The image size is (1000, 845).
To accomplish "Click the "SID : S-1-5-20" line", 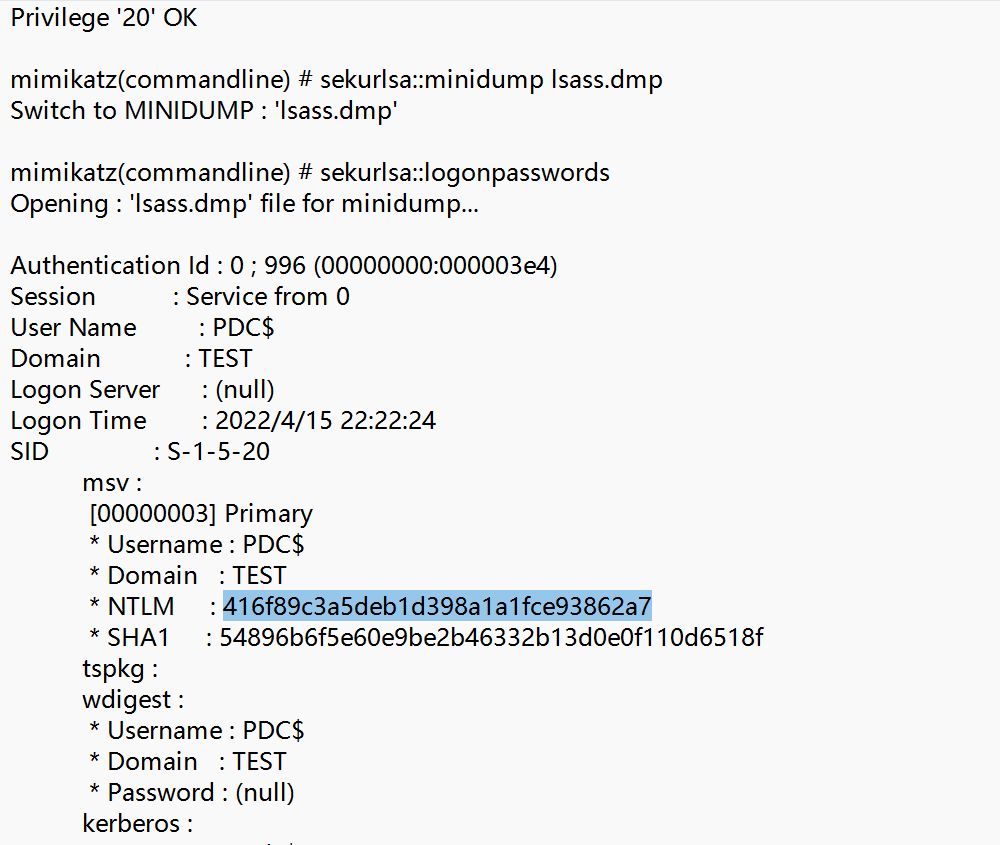I will [x=140, y=452].
